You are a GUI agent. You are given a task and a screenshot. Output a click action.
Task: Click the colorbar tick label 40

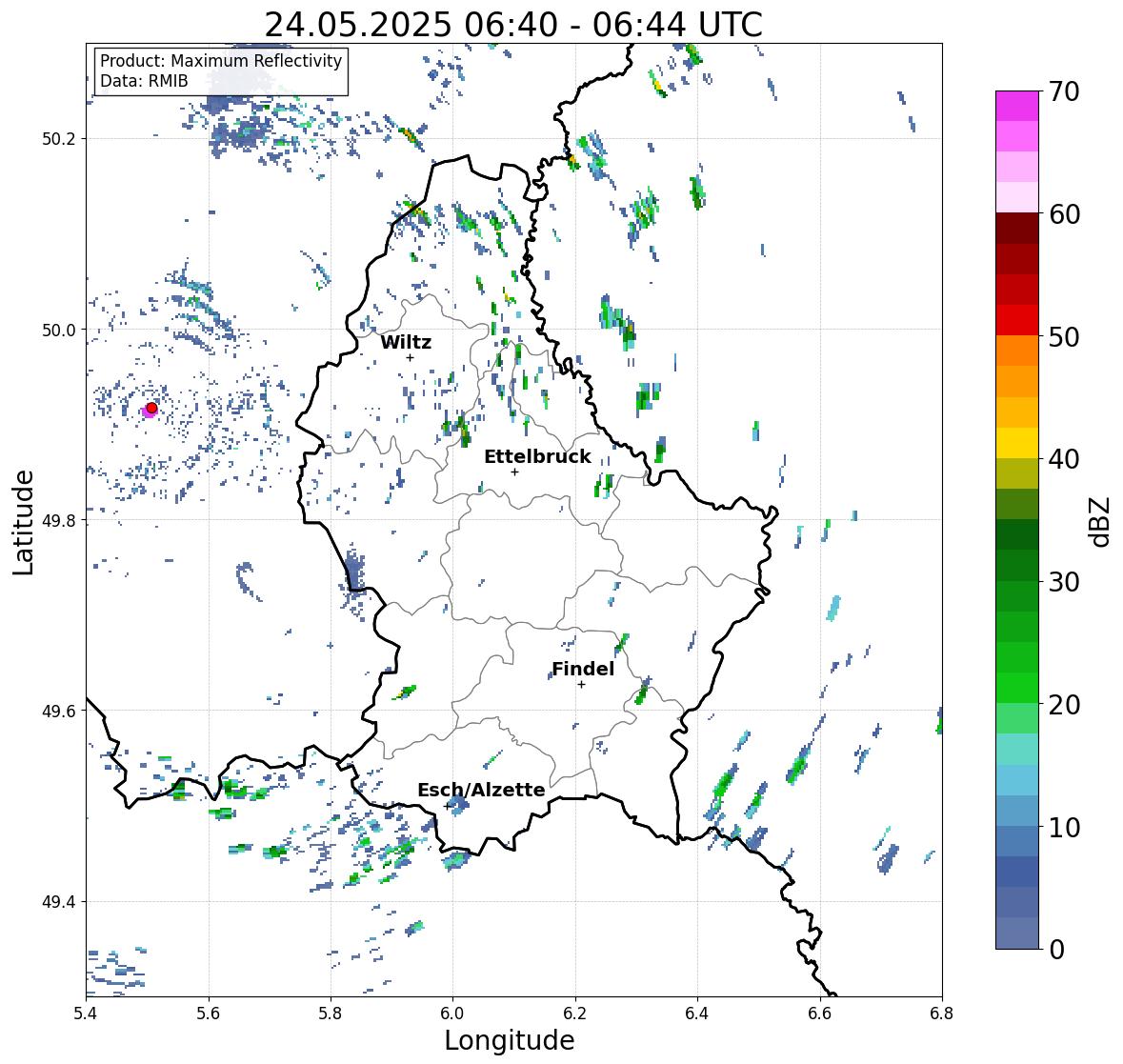click(1064, 459)
